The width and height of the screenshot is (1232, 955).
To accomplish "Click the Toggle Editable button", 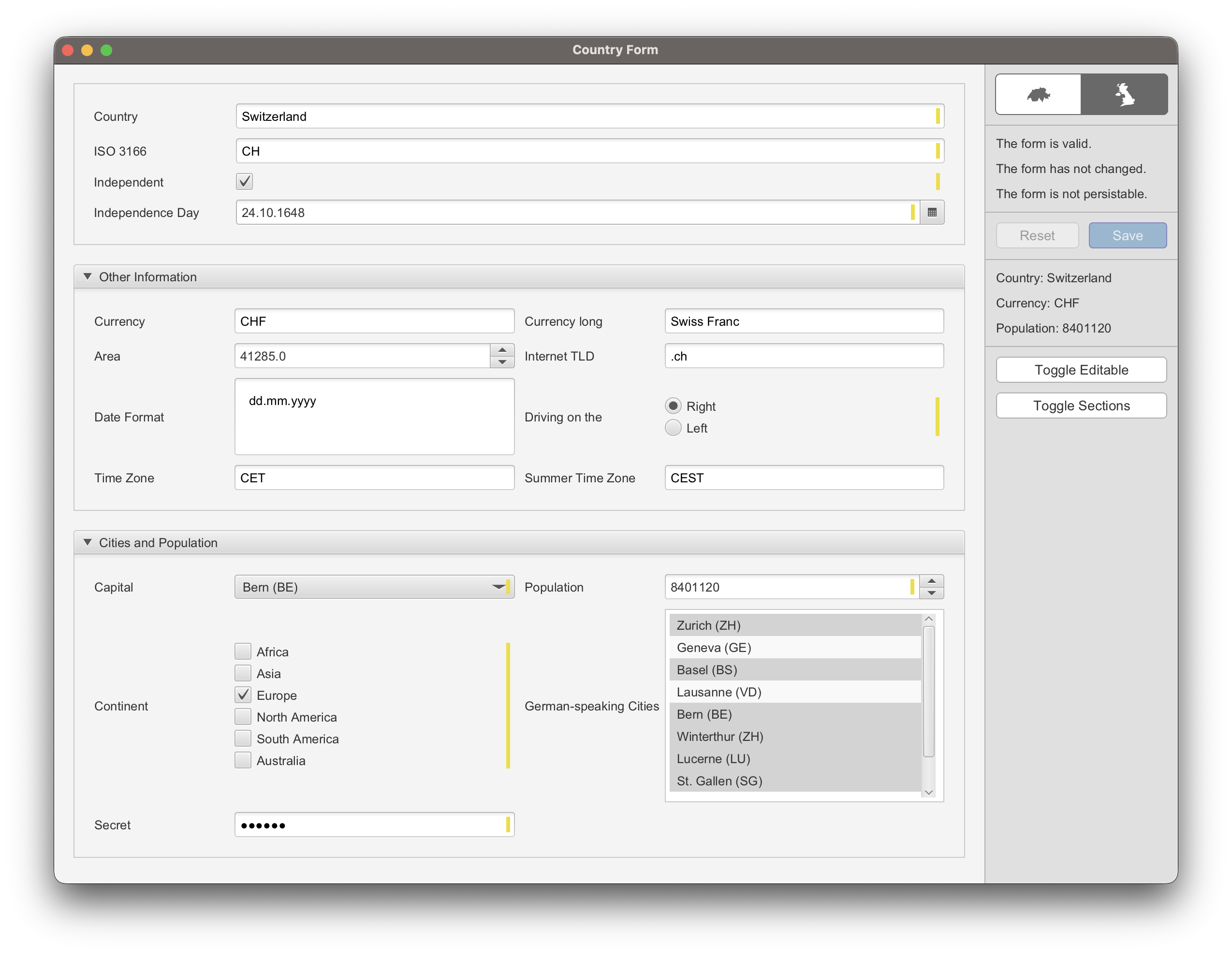I will pyautogui.click(x=1081, y=370).
